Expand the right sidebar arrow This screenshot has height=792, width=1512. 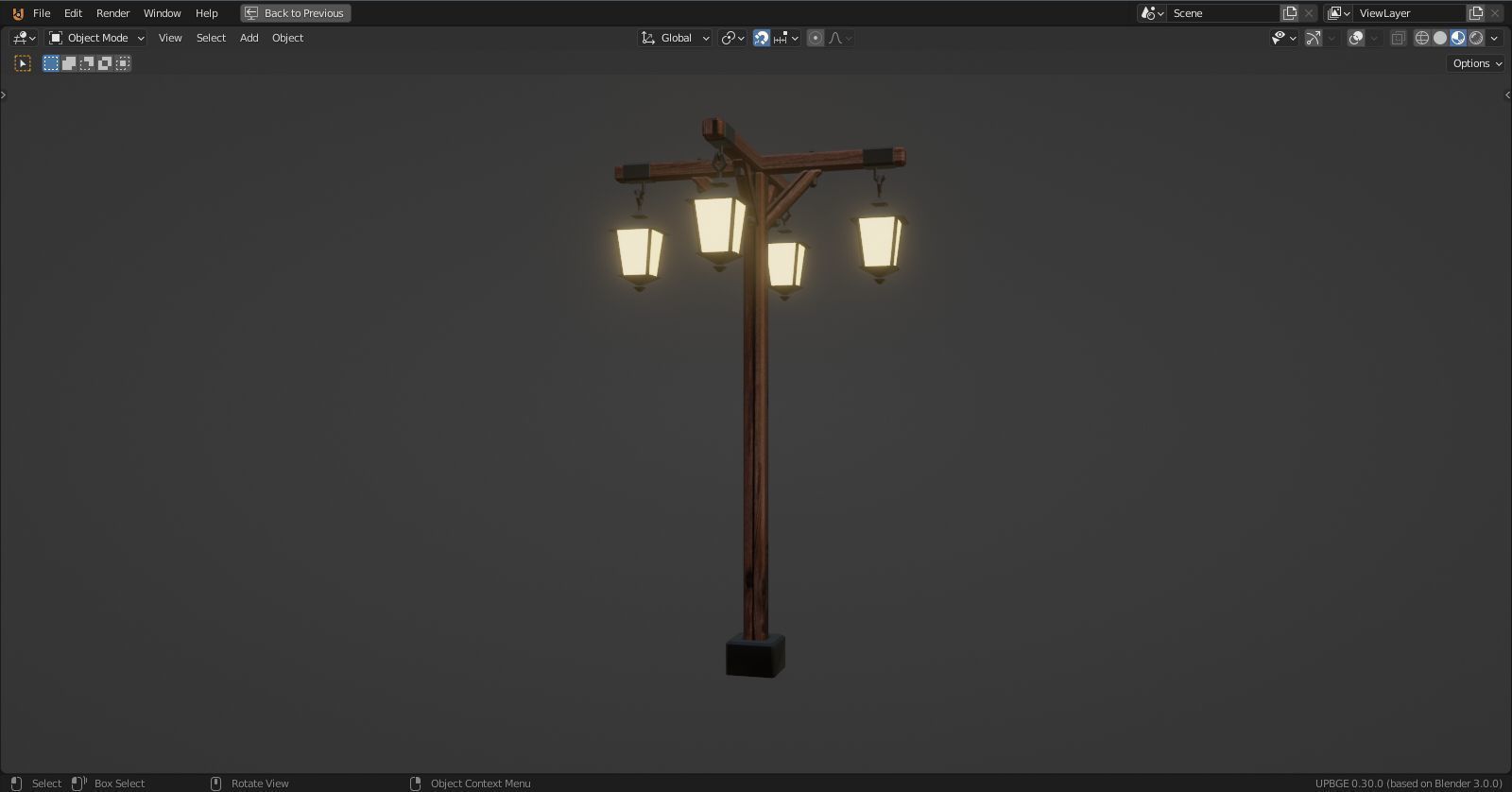coord(1507,95)
